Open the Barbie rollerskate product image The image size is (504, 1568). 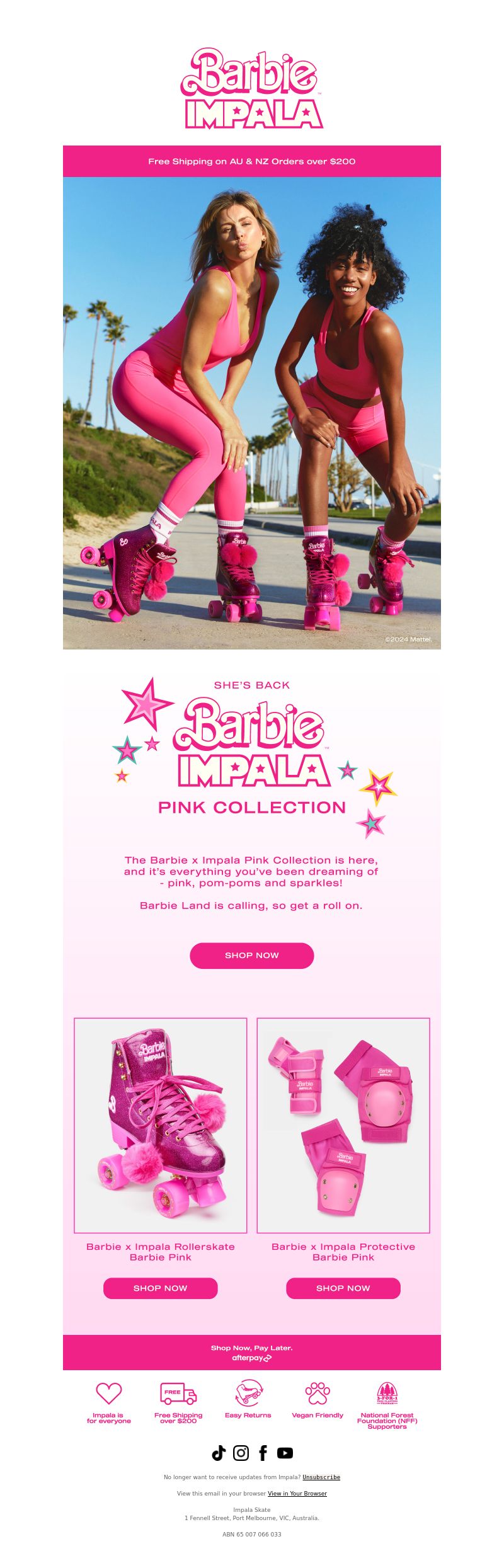pos(161,1125)
